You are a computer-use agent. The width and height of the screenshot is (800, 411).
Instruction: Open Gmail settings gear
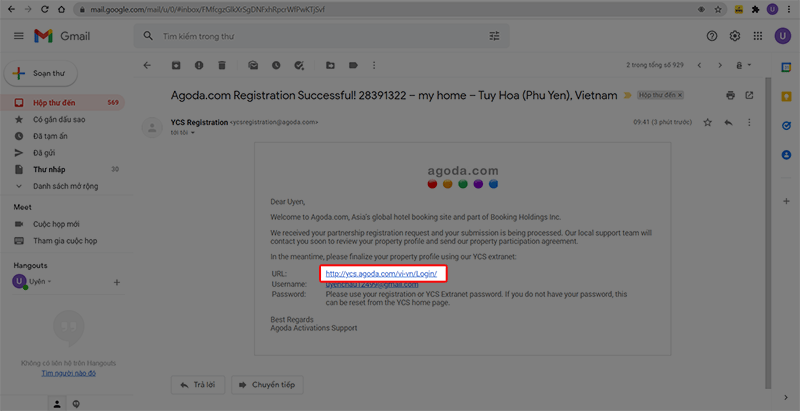pos(735,36)
